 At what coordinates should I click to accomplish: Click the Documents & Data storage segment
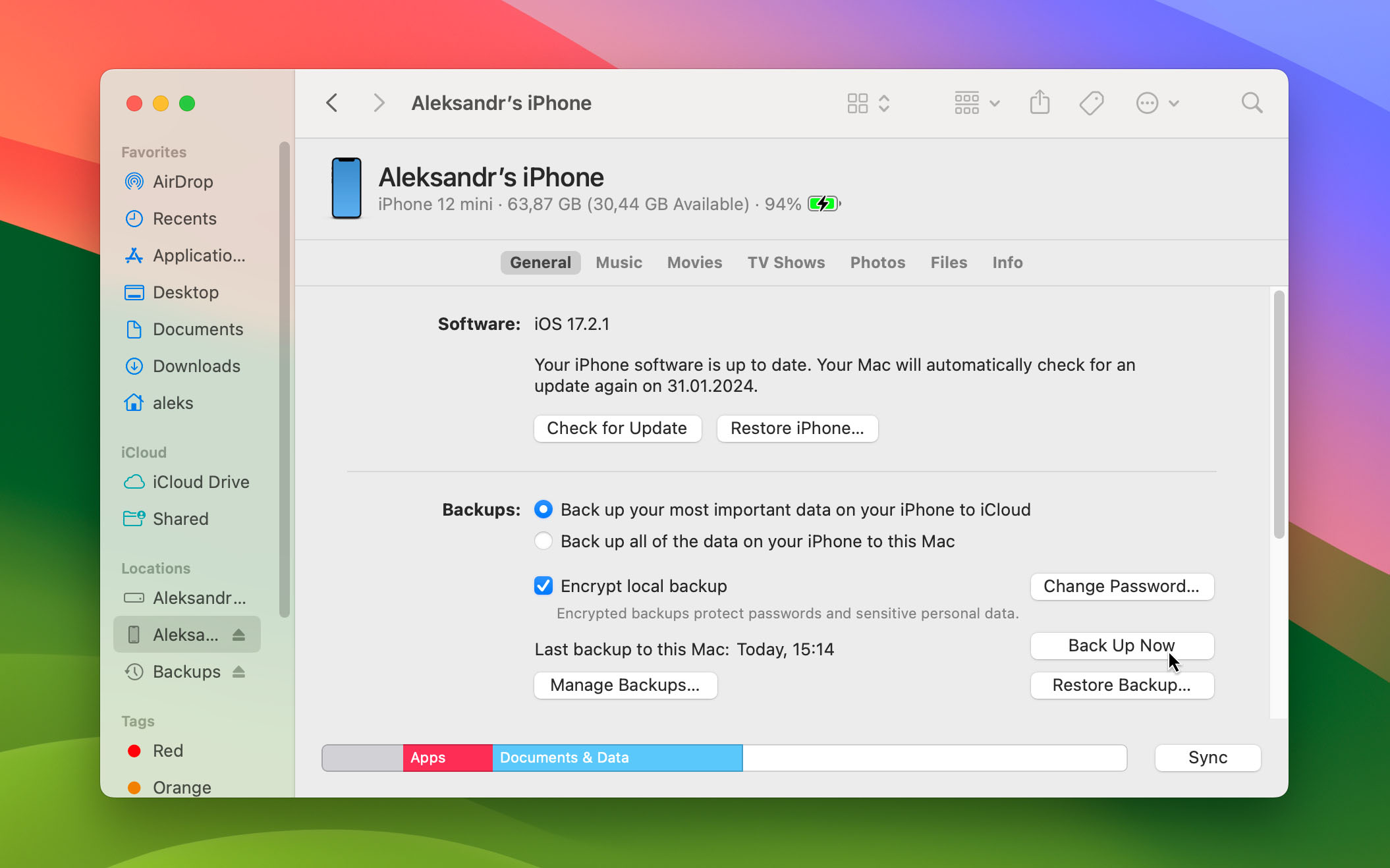[617, 757]
